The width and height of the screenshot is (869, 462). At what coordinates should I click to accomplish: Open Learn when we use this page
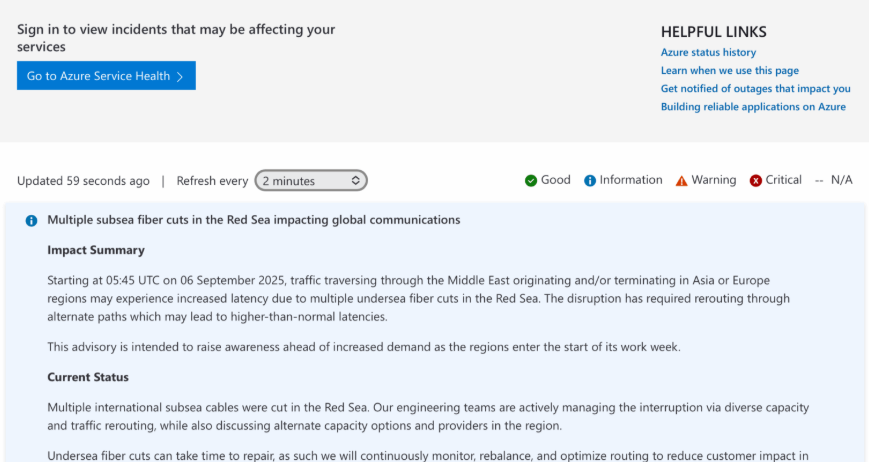(730, 70)
